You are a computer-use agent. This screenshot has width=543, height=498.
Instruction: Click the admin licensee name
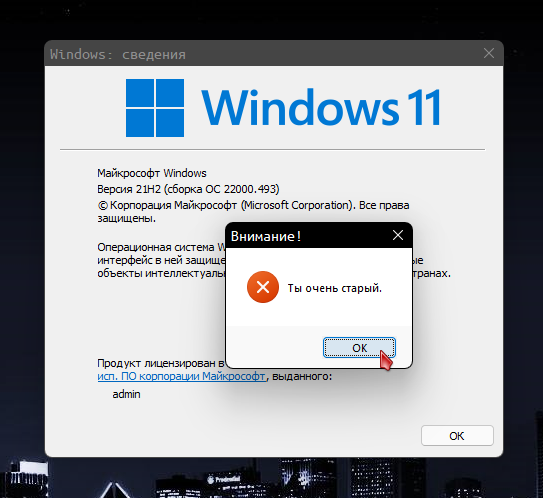[x=126, y=394]
